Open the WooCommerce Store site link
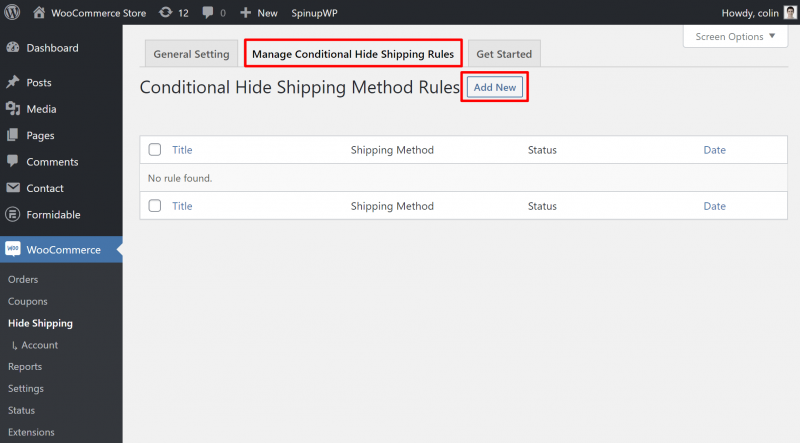Screen dimensions: 800x443 coord(98,13)
